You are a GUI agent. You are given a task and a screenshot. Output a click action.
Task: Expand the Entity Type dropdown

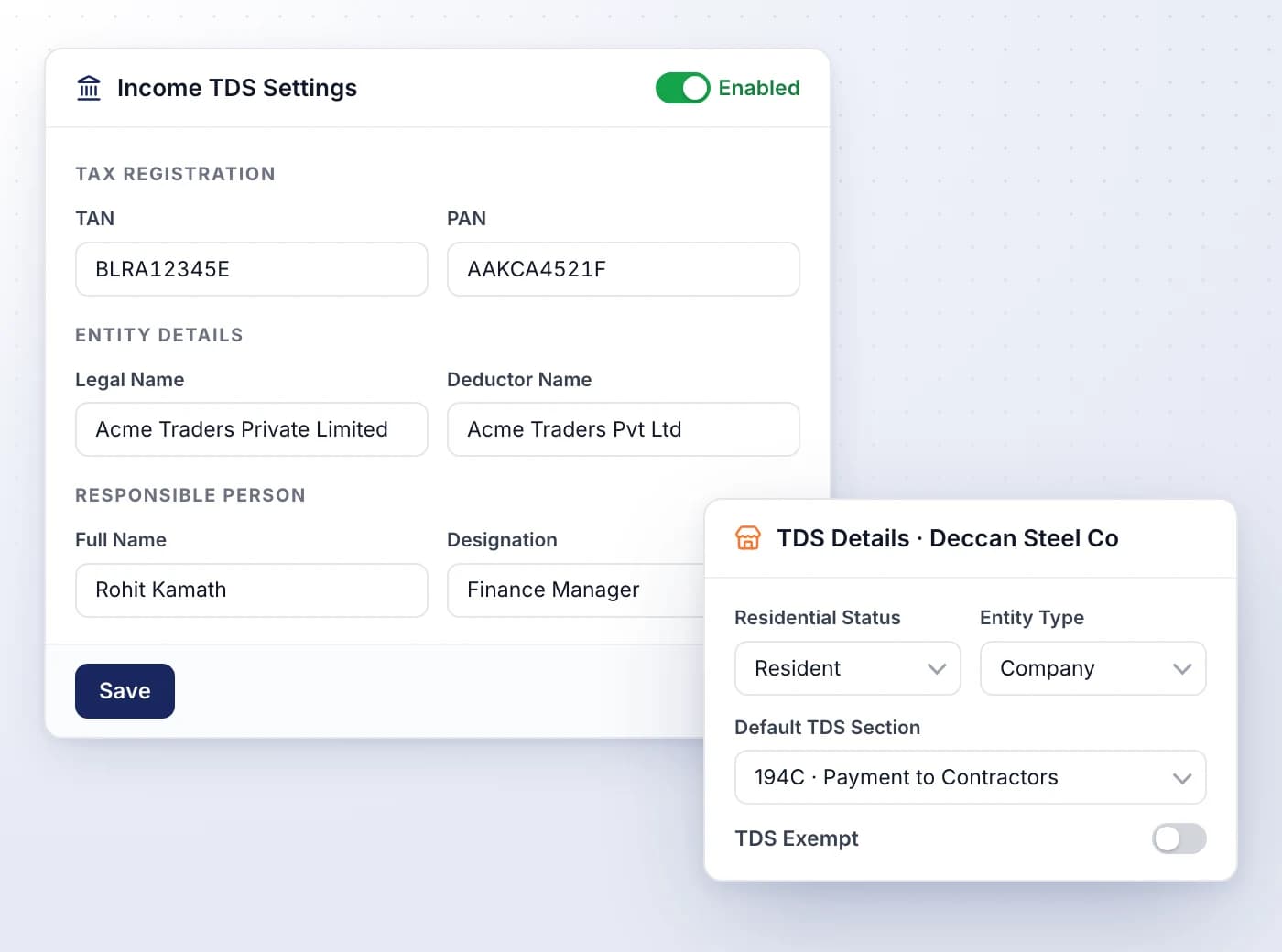1093,668
